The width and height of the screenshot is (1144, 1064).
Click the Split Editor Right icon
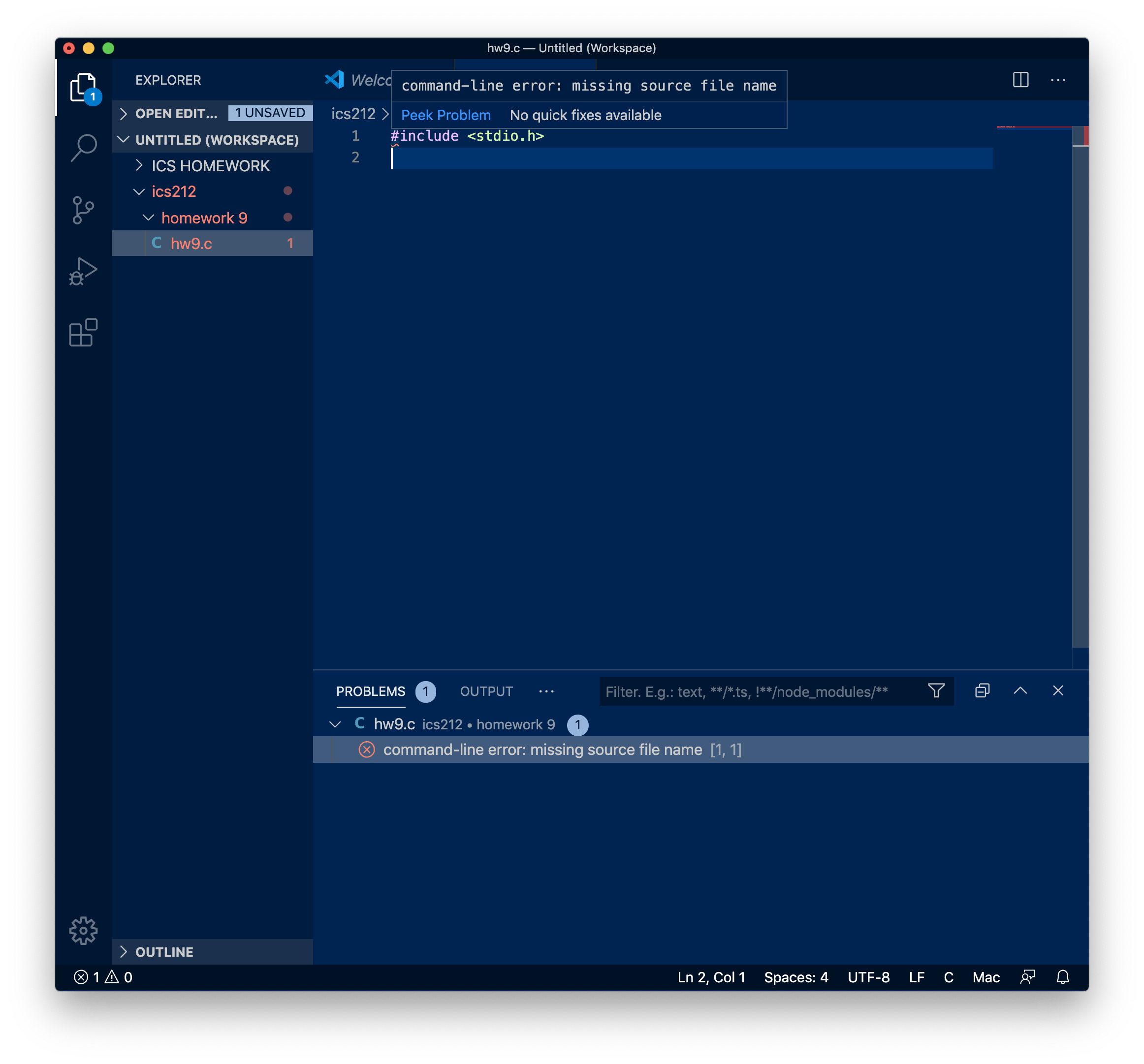coord(1020,80)
